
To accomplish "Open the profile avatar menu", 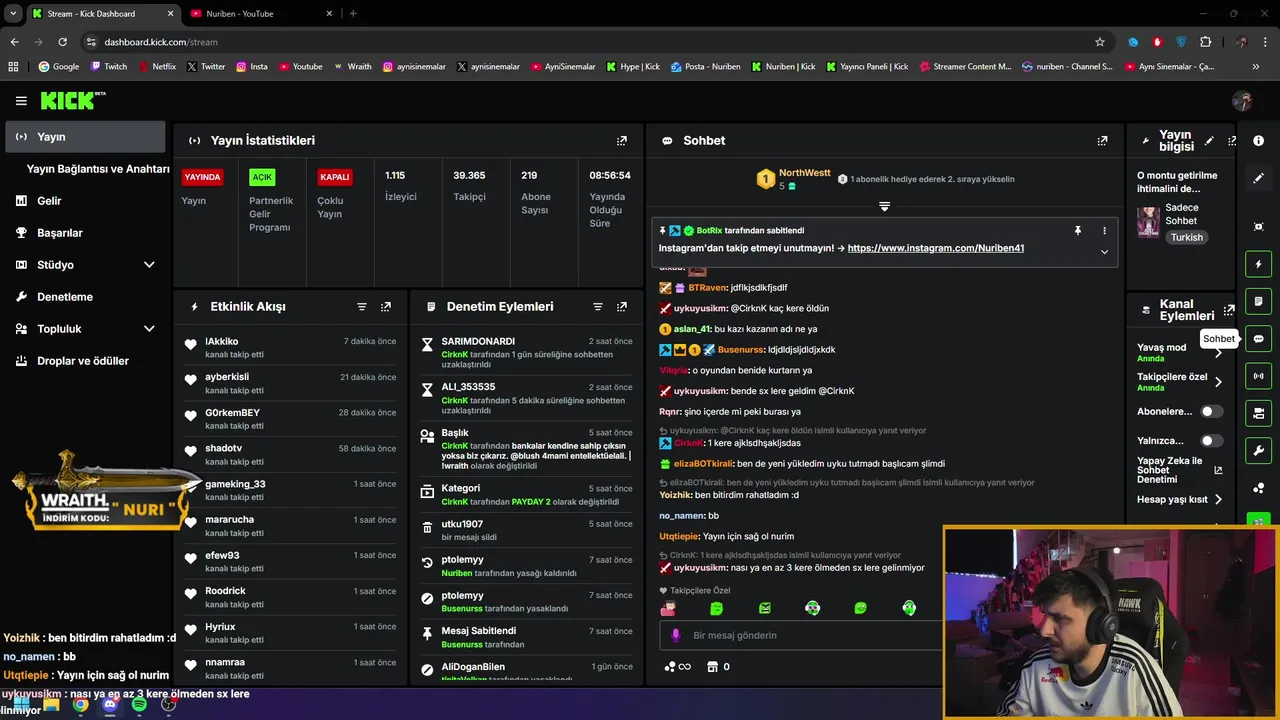I will click(1243, 101).
